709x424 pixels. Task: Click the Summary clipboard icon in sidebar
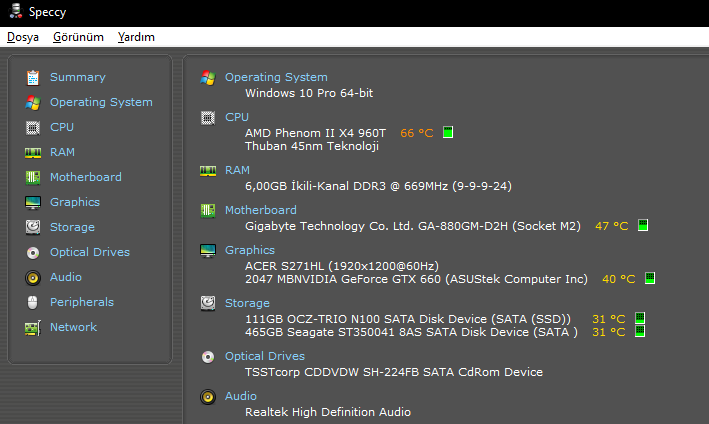(x=33, y=77)
